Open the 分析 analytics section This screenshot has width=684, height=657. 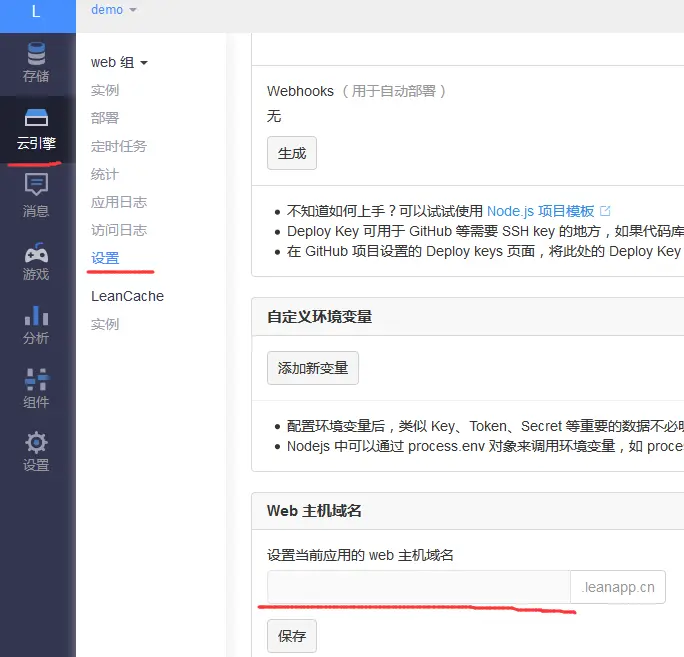click(36, 325)
